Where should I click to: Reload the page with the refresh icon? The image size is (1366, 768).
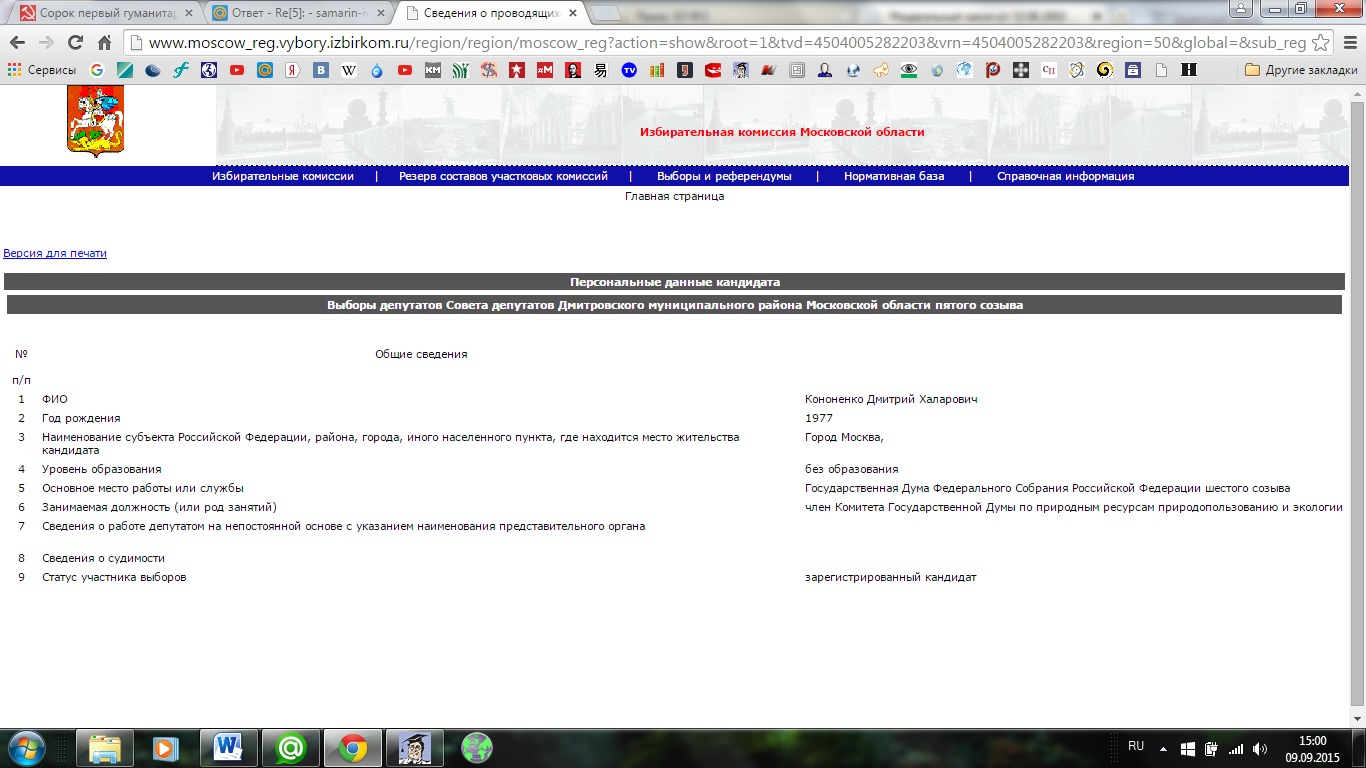click(75, 43)
